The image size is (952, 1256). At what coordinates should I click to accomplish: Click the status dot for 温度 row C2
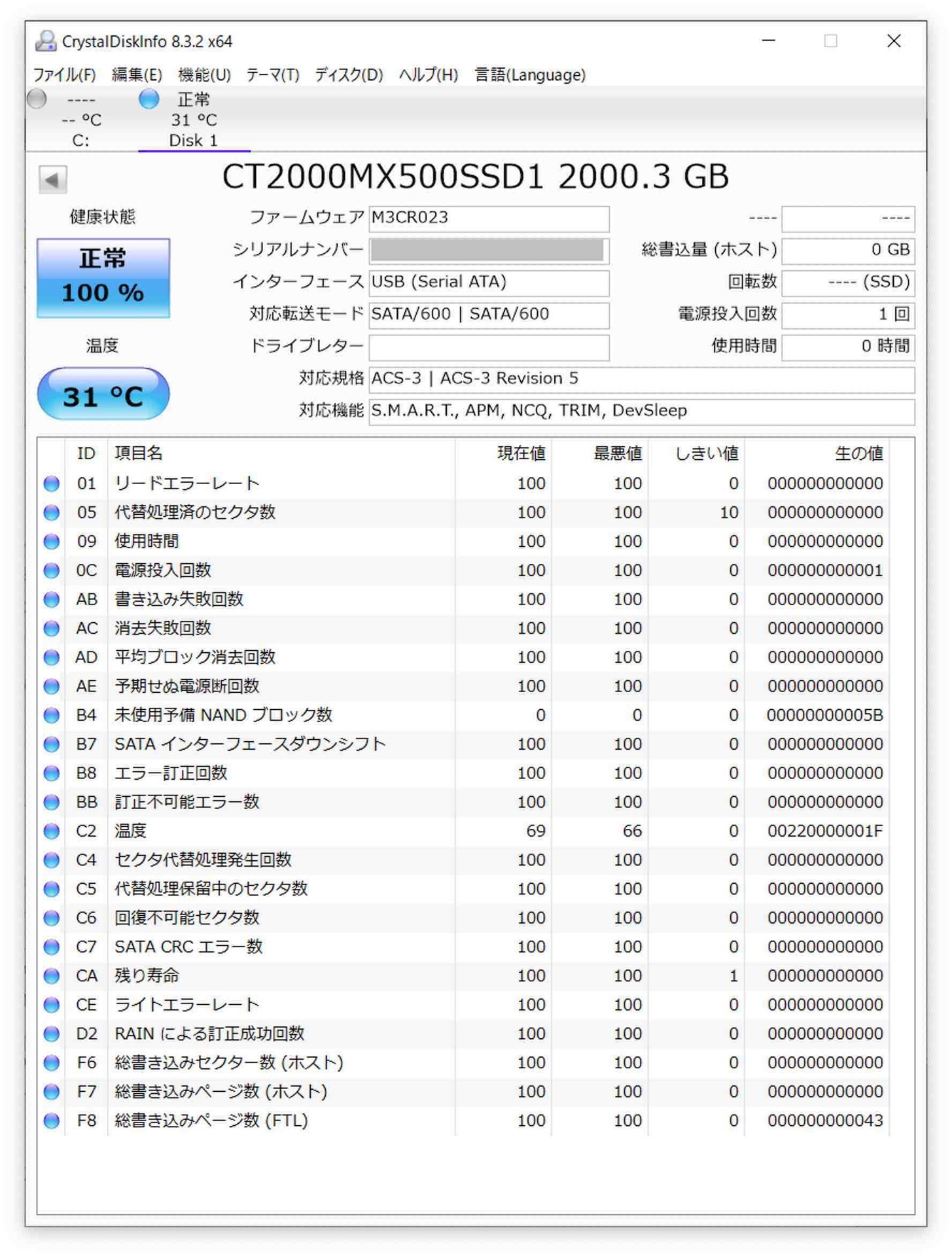click(52, 831)
